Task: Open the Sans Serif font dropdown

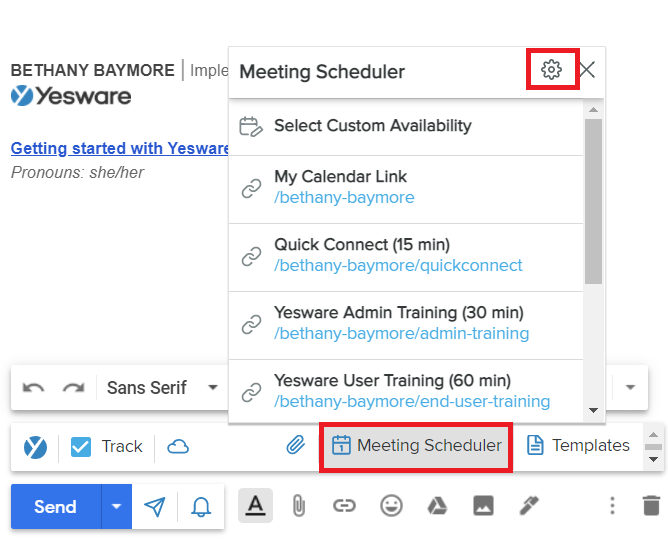Action: [x=162, y=388]
